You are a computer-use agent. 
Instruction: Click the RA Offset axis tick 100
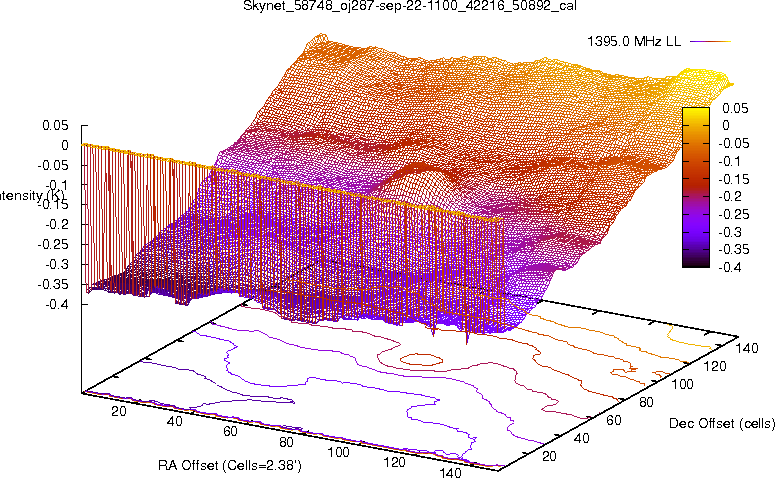pos(339,452)
